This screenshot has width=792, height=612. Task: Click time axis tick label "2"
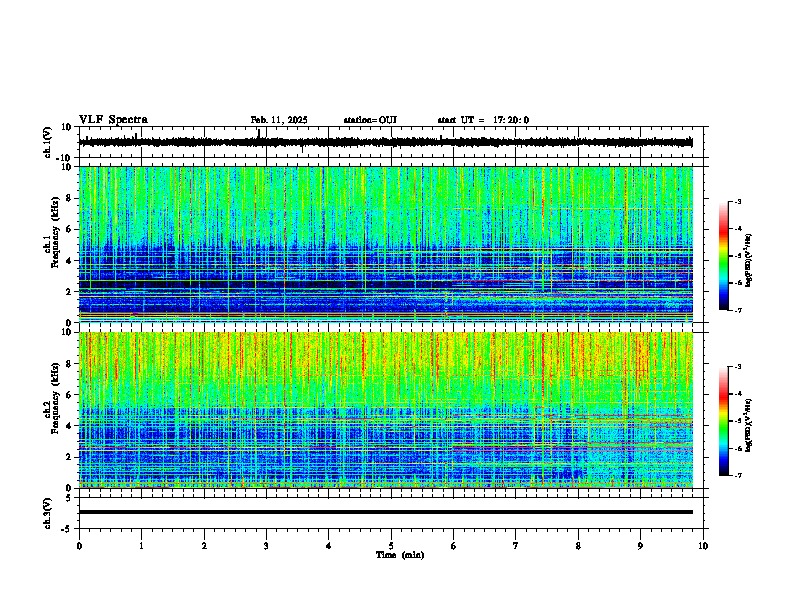coord(204,546)
